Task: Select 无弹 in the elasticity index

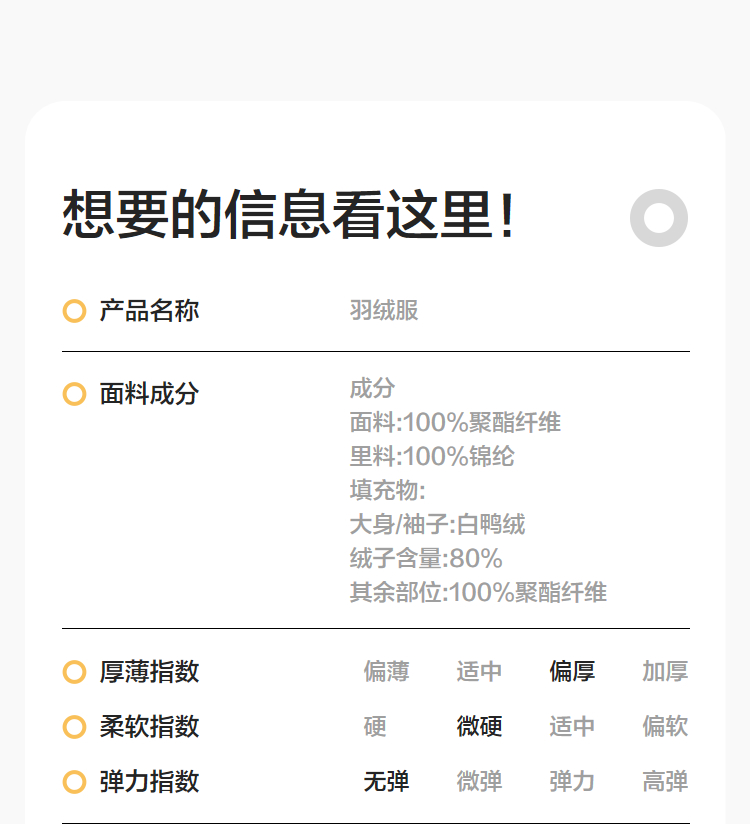Action: click(x=386, y=782)
